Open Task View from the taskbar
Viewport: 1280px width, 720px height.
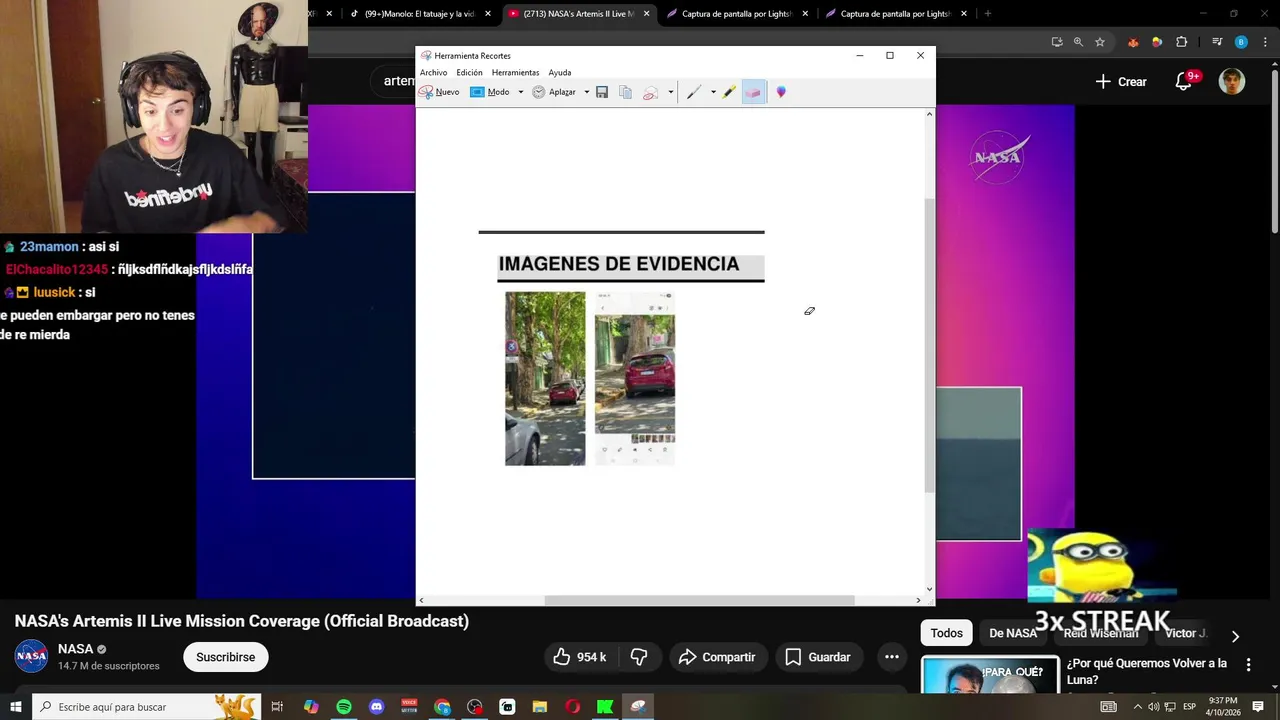(x=277, y=707)
